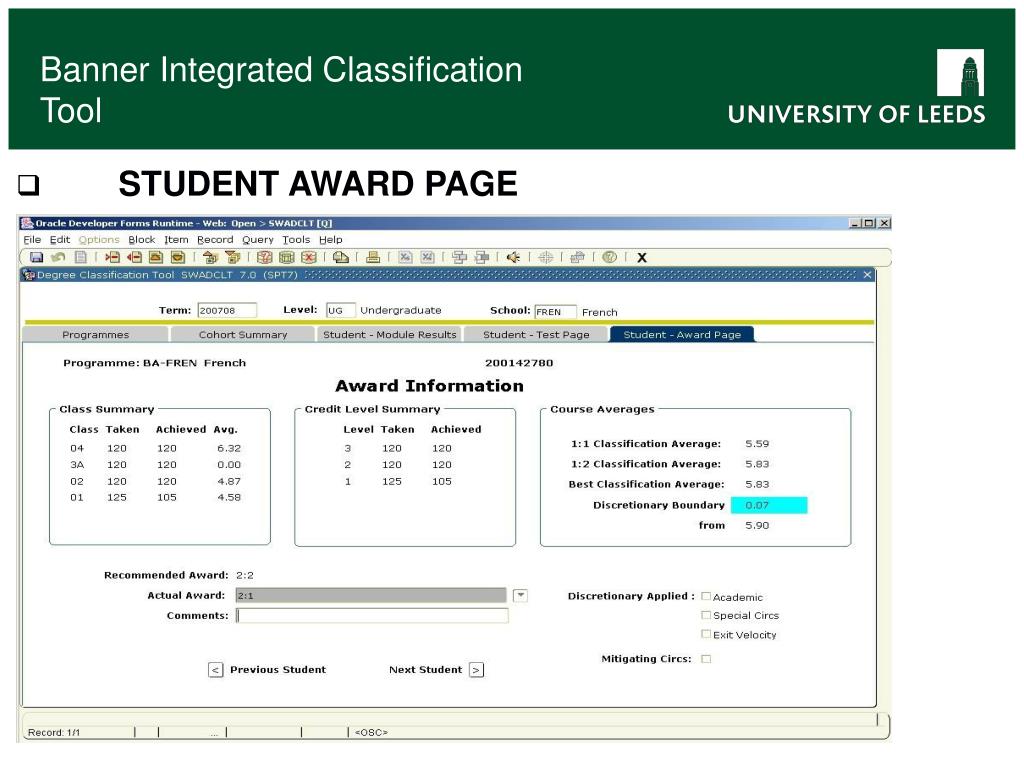Click the crosshair target toolbar icon
Screen dimensions: 1024x768
tap(545, 257)
